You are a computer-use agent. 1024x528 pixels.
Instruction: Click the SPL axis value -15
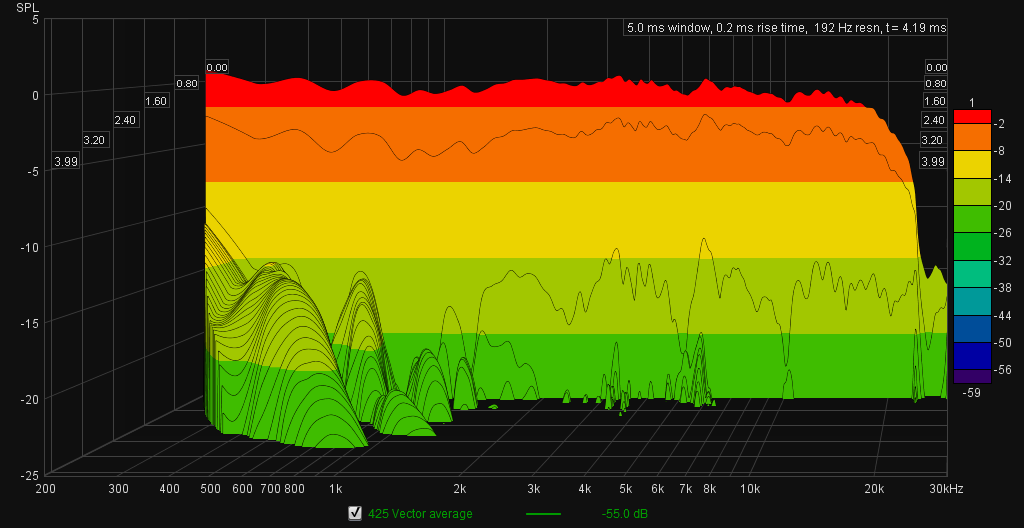point(29,323)
